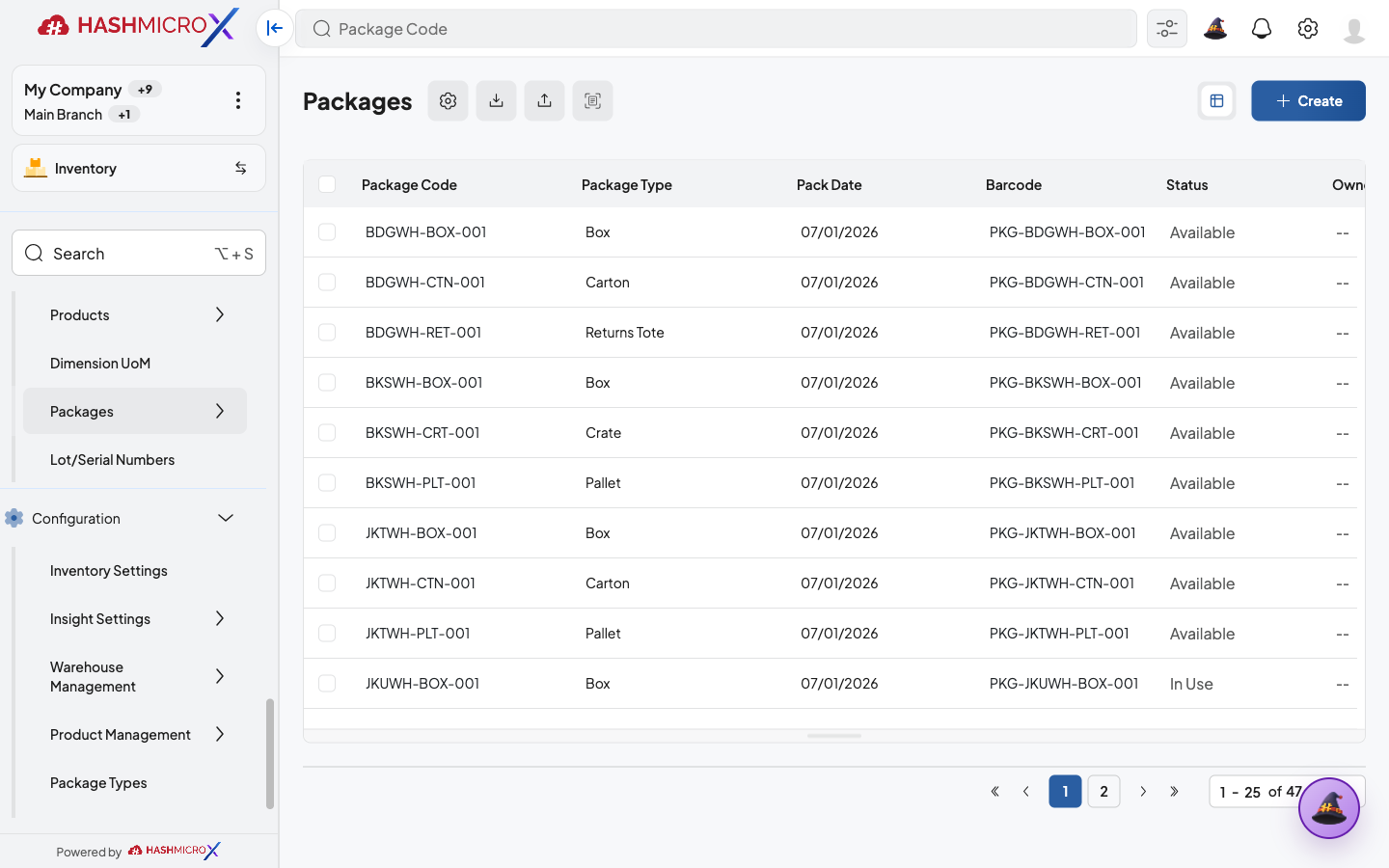Open the floating wizard assistant button
This screenshot has height=868, width=1389.
point(1328,808)
